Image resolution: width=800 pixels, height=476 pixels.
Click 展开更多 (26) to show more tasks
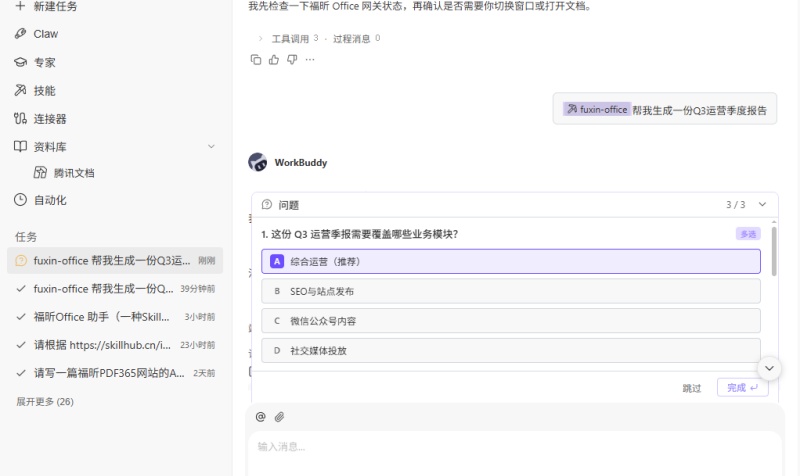45,402
